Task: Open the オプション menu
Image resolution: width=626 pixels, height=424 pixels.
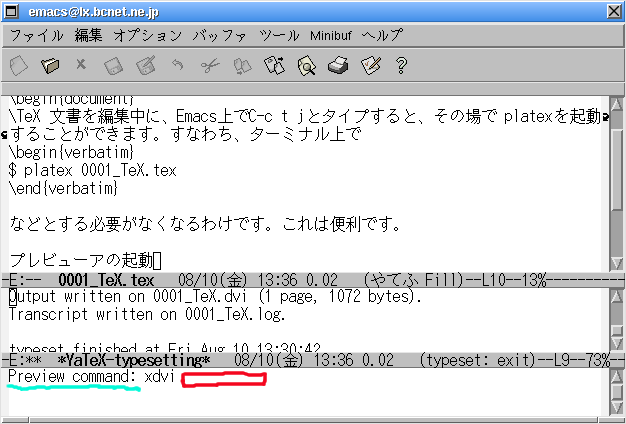Action: tap(148, 36)
